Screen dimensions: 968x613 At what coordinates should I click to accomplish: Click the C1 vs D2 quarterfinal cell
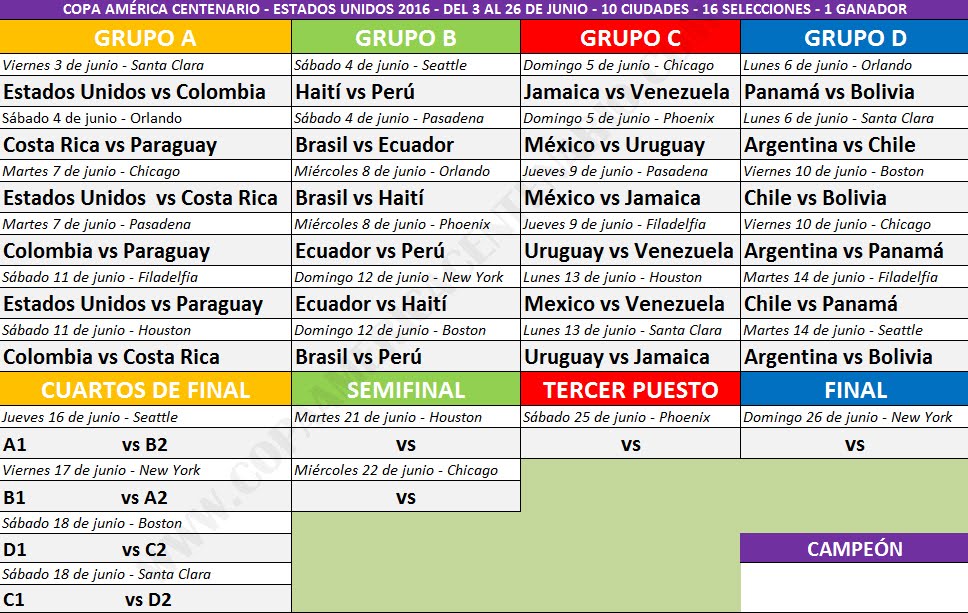(145, 600)
